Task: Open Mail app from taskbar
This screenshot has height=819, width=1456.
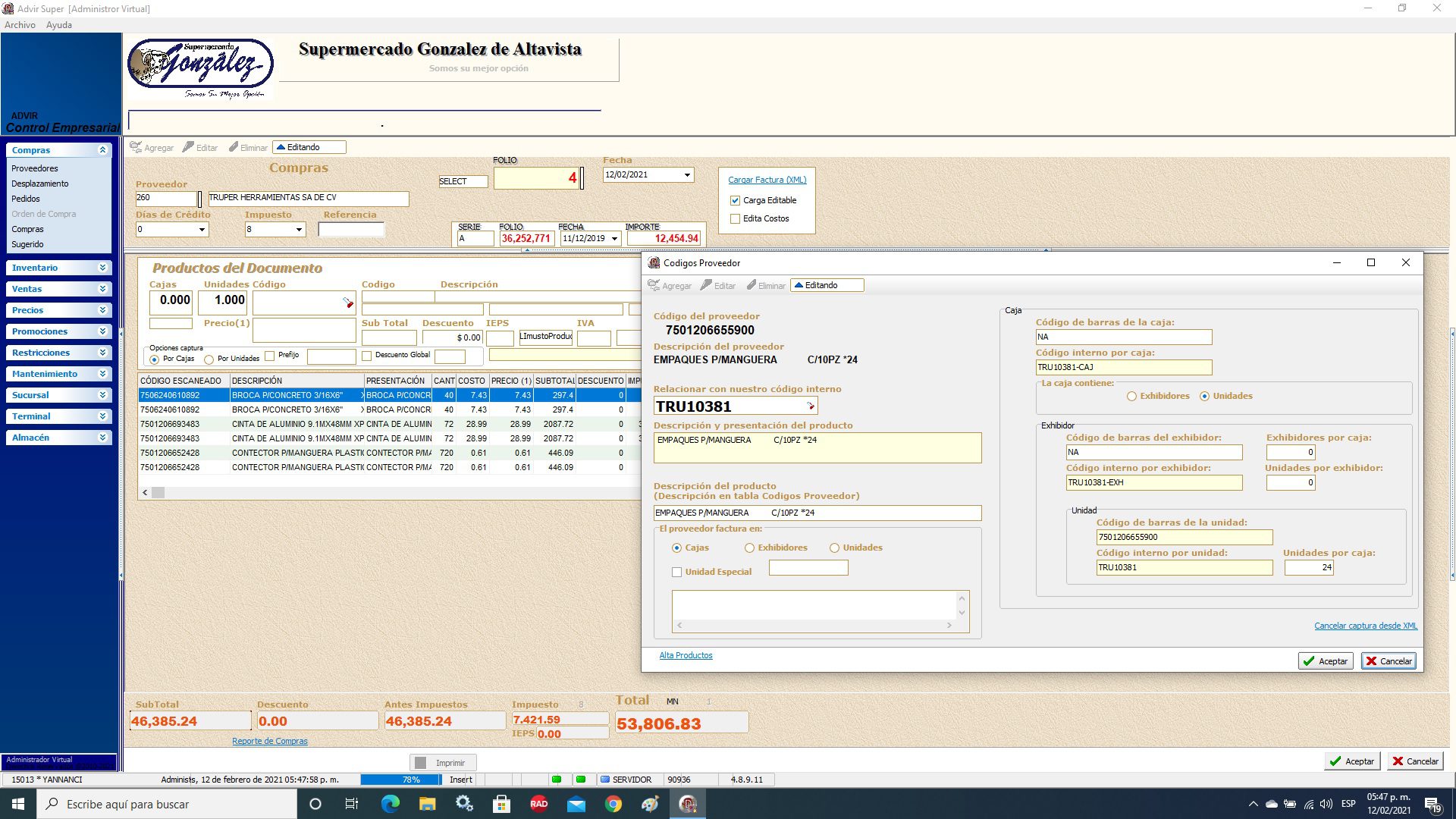Action: pyautogui.click(x=576, y=804)
